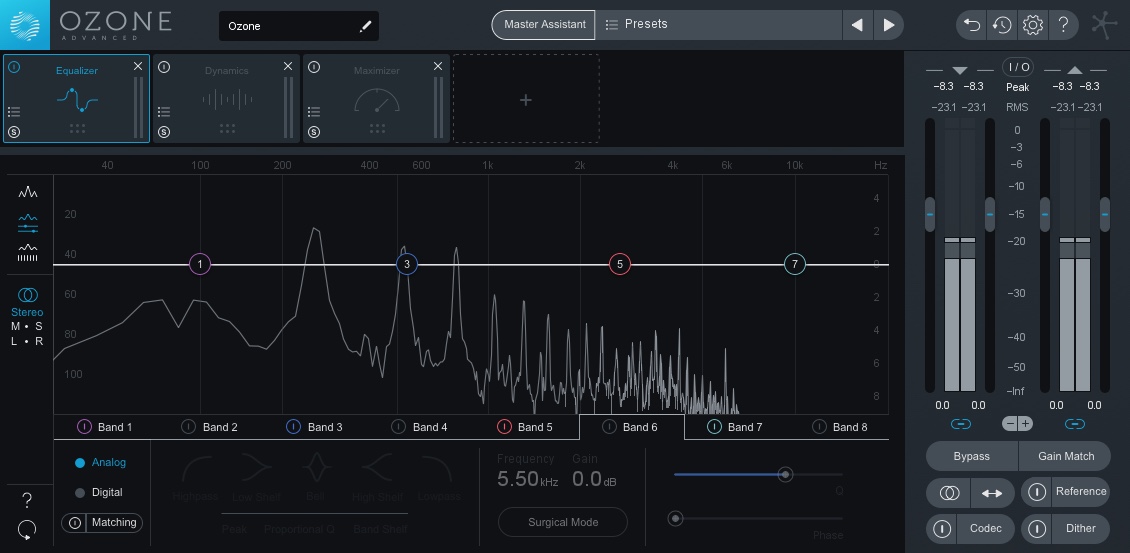Select EQ node 5 on the curve
The height and width of the screenshot is (553, 1130).
coord(620,265)
